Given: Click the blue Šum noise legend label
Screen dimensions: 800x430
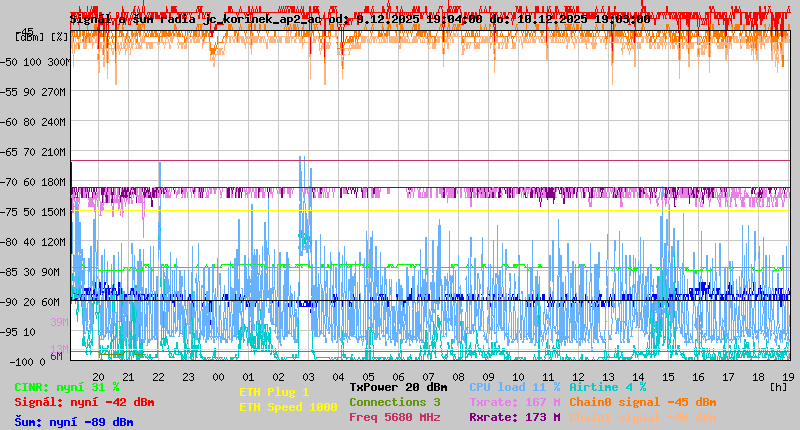Looking at the screenshot, I should pyautogui.click(x=74, y=422).
